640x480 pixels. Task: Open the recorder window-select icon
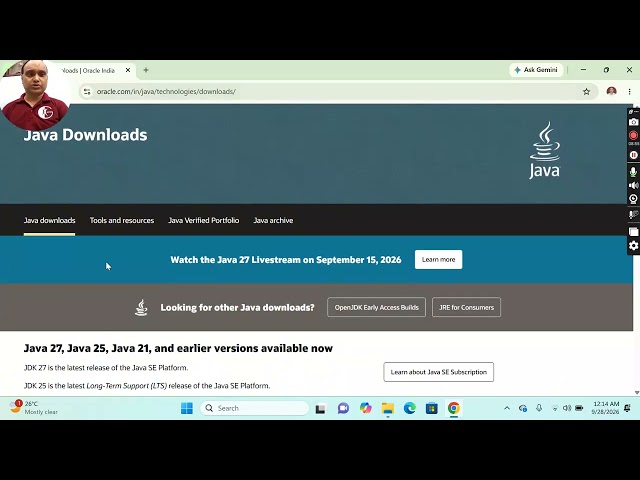coord(633,231)
